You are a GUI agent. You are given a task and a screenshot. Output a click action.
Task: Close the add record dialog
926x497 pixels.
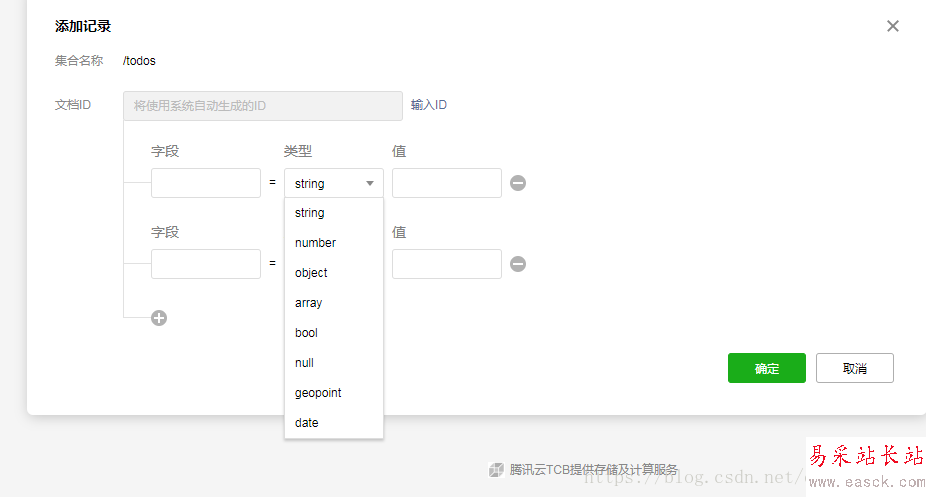tap(893, 26)
